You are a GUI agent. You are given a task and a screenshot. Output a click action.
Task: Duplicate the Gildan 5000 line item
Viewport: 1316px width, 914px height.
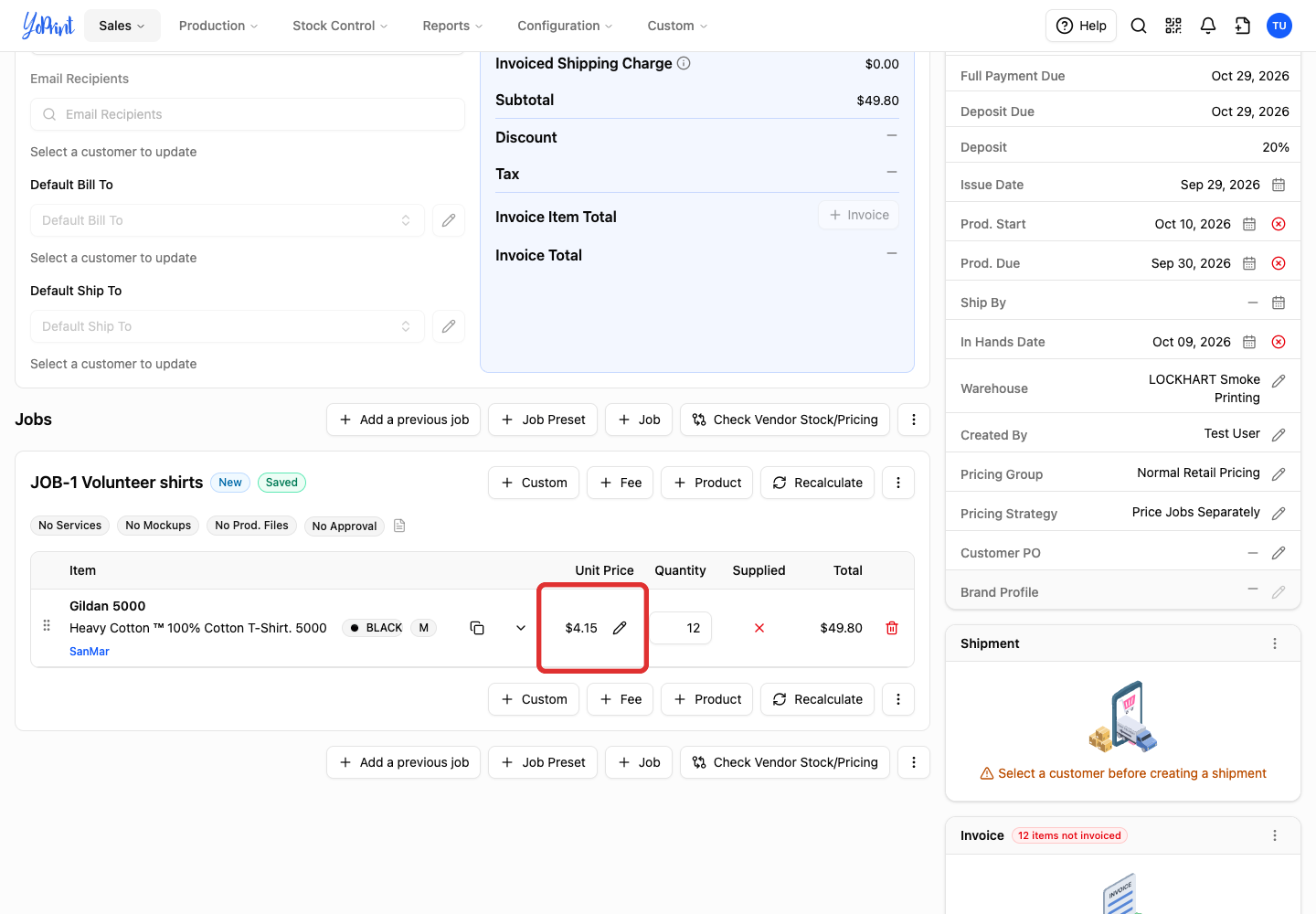pos(477,628)
